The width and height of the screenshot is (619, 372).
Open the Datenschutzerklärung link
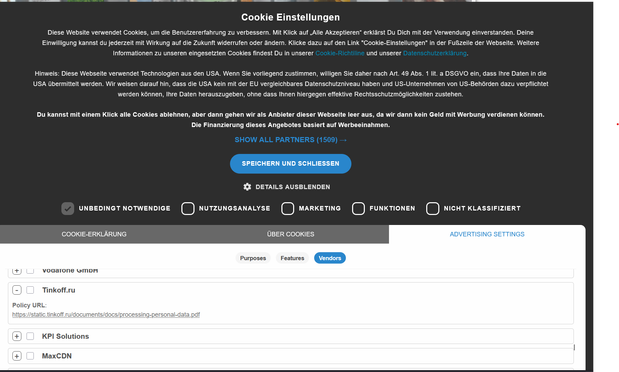(x=435, y=53)
